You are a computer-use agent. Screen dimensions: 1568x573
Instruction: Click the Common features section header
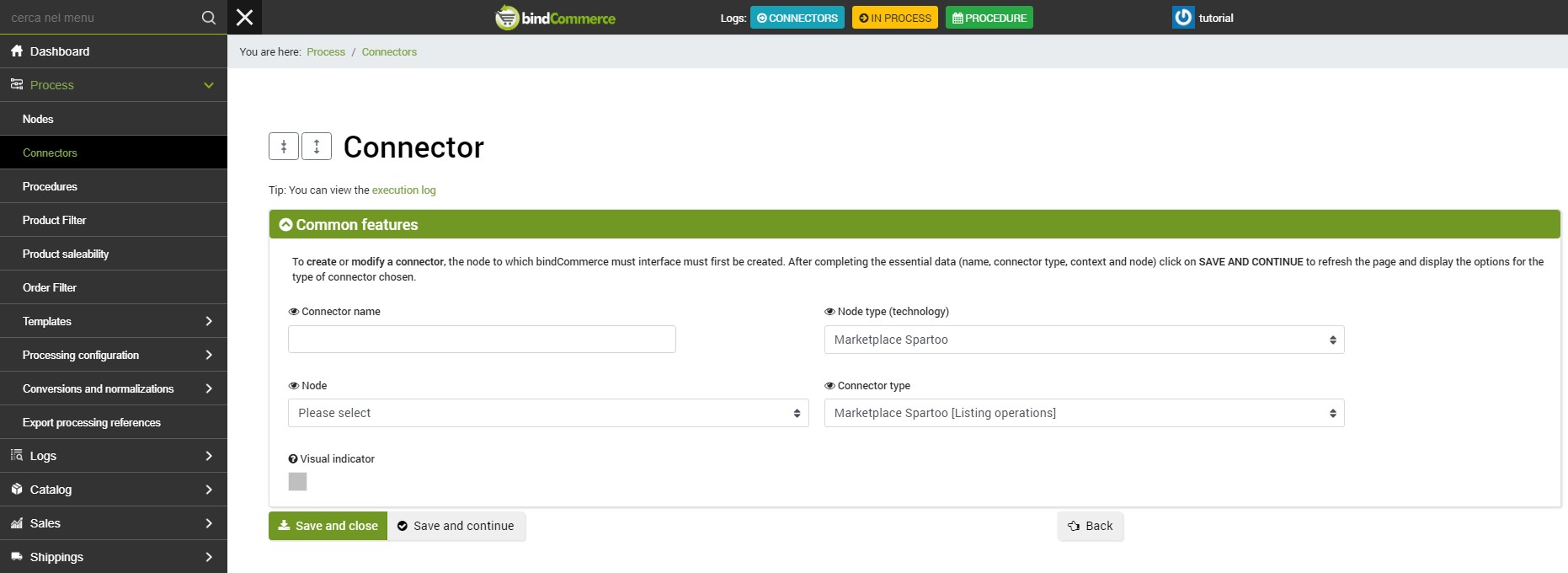click(915, 224)
